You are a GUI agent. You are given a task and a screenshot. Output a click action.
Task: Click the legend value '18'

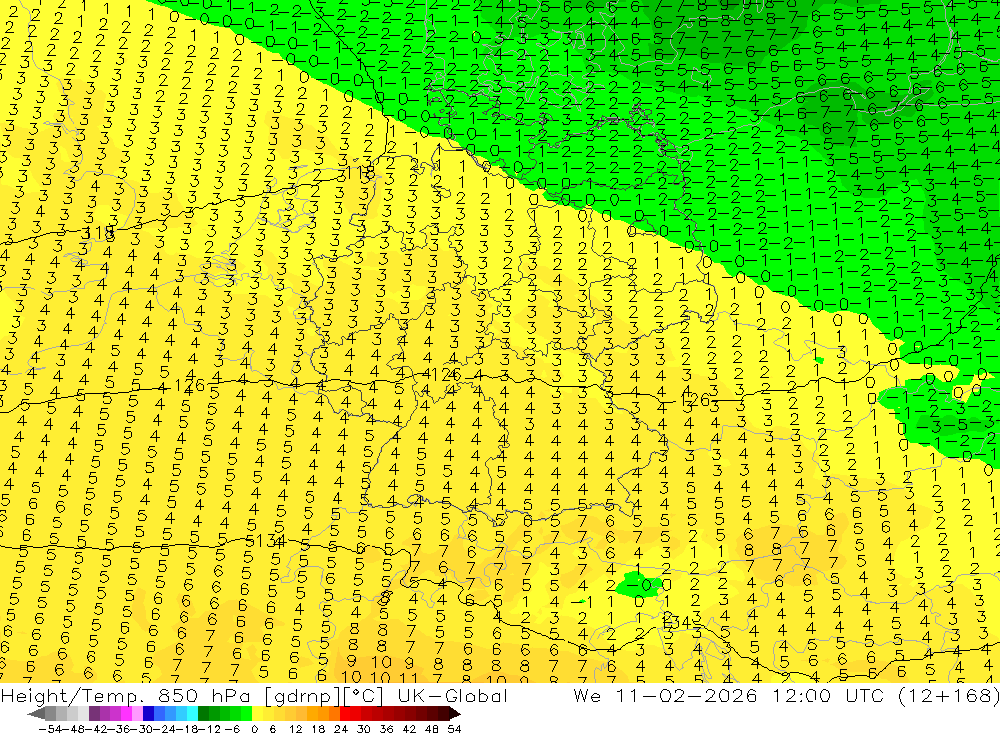pyautogui.click(x=318, y=729)
